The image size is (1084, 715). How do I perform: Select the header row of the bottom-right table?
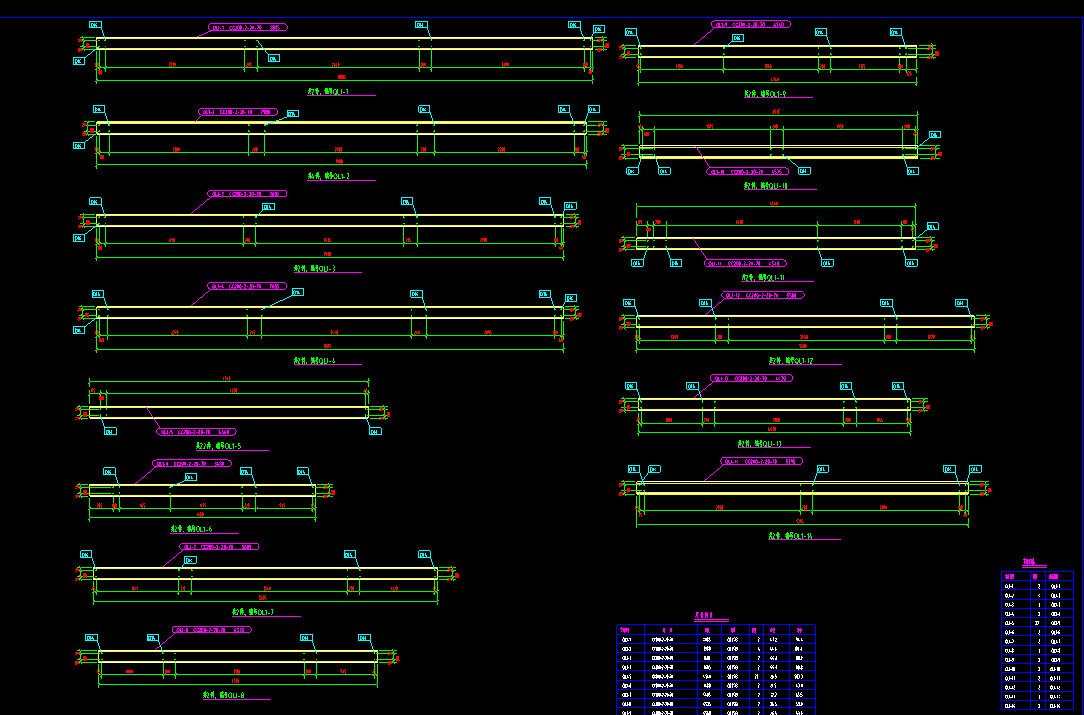point(1036,576)
